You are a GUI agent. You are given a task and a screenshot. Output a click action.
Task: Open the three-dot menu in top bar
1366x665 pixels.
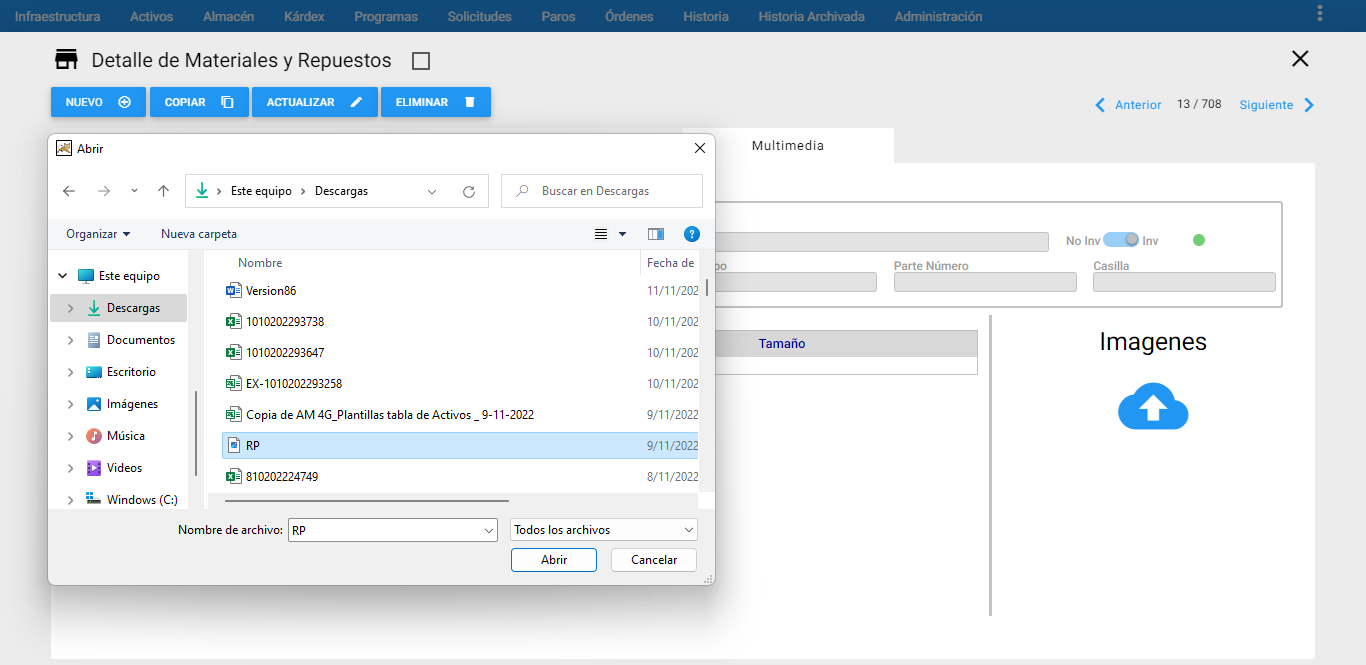[1320, 13]
